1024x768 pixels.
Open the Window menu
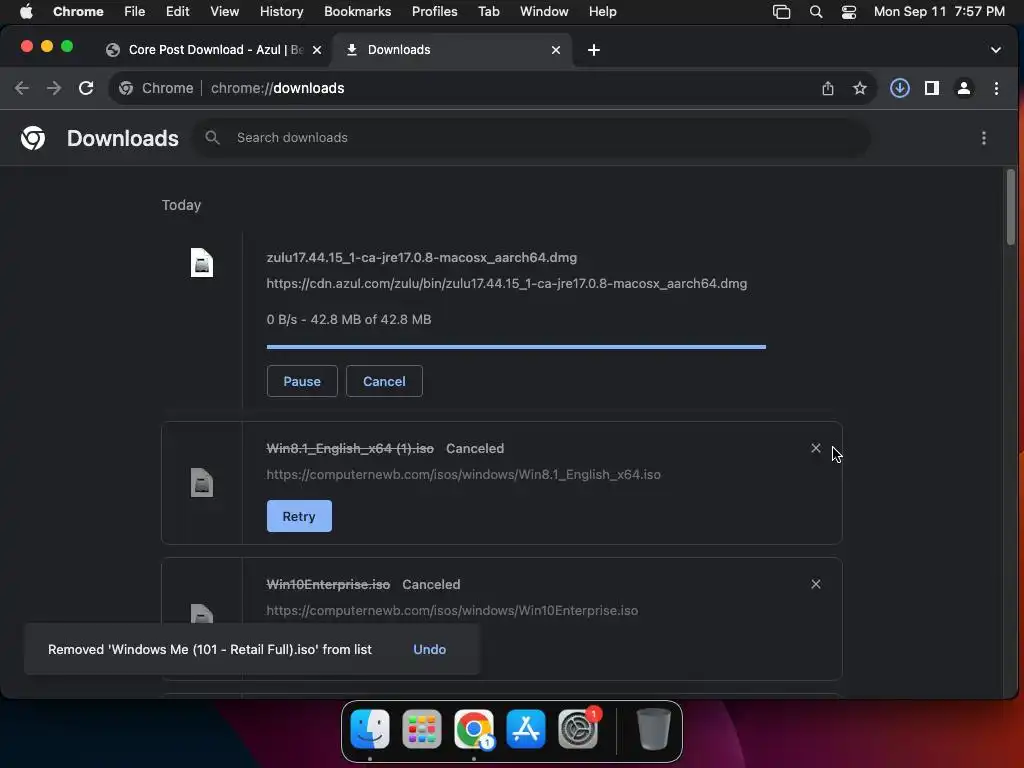click(x=544, y=11)
